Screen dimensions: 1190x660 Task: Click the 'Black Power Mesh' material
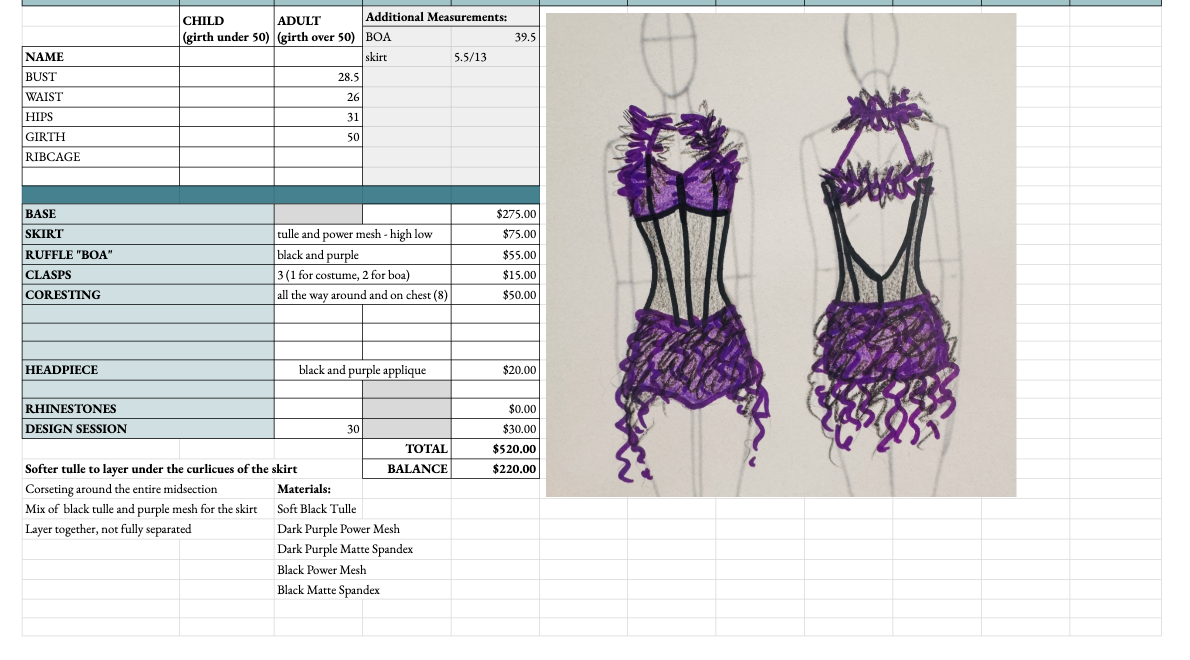coord(322,570)
